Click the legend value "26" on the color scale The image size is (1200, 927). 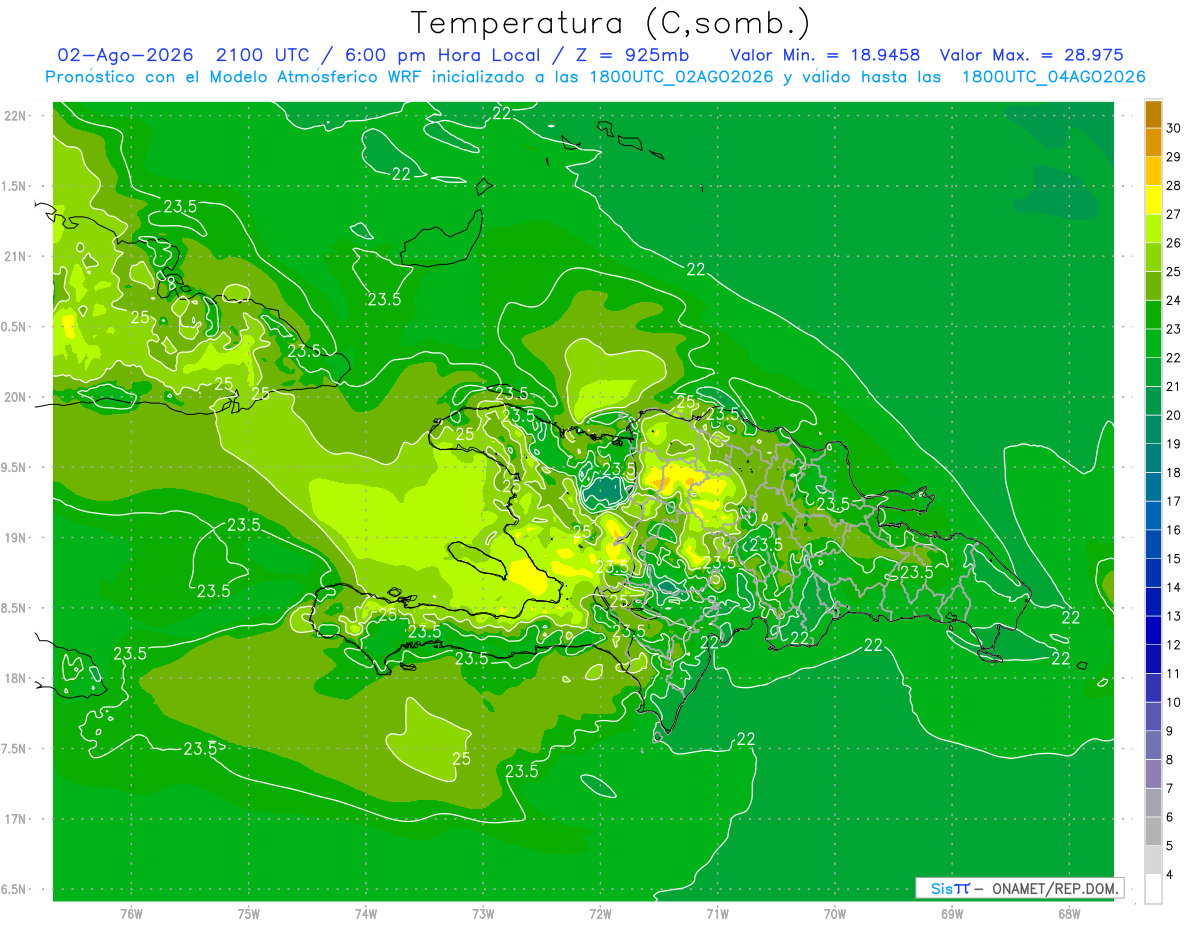pos(1174,243)
